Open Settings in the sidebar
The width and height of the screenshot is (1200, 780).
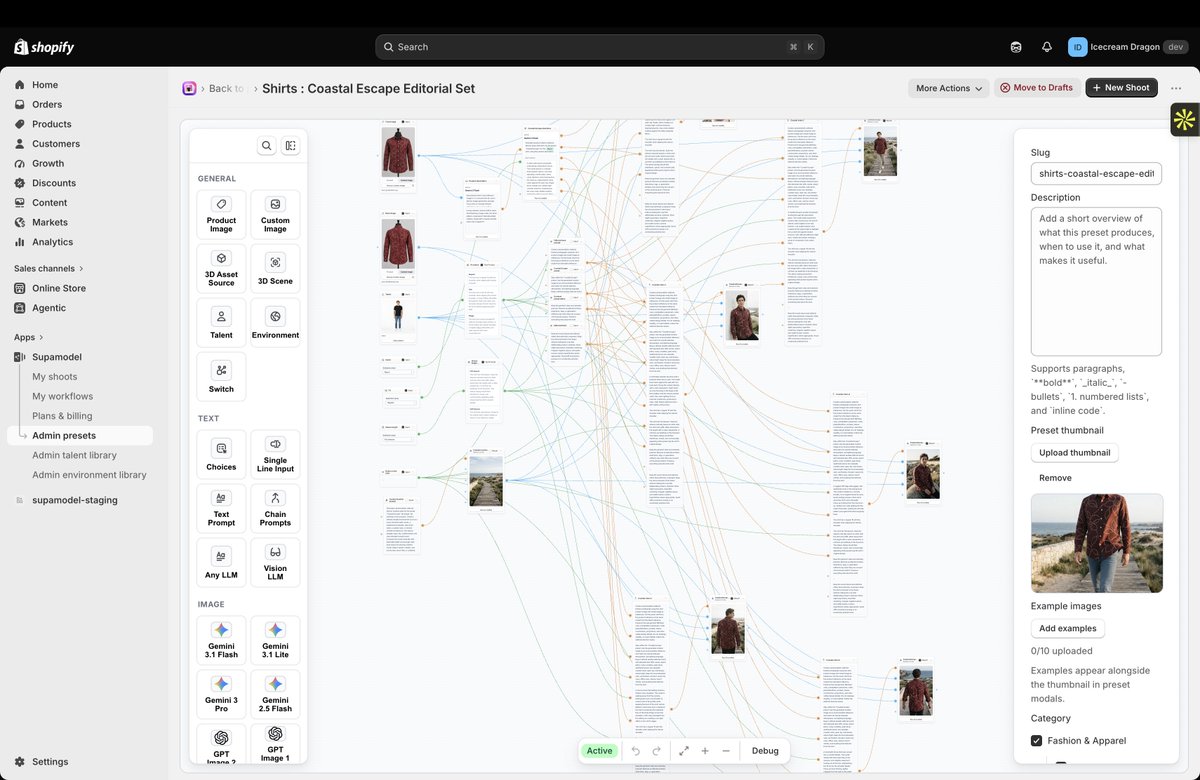pos(50,762)
